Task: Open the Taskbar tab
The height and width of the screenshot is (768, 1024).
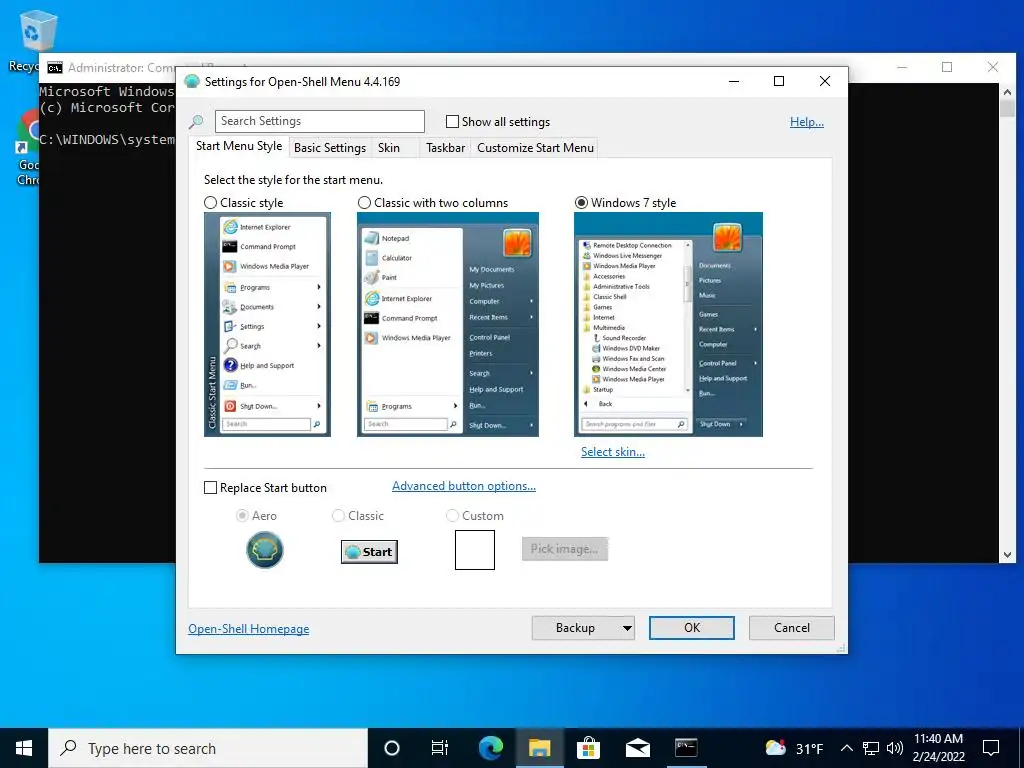Action: pos(445,148)
